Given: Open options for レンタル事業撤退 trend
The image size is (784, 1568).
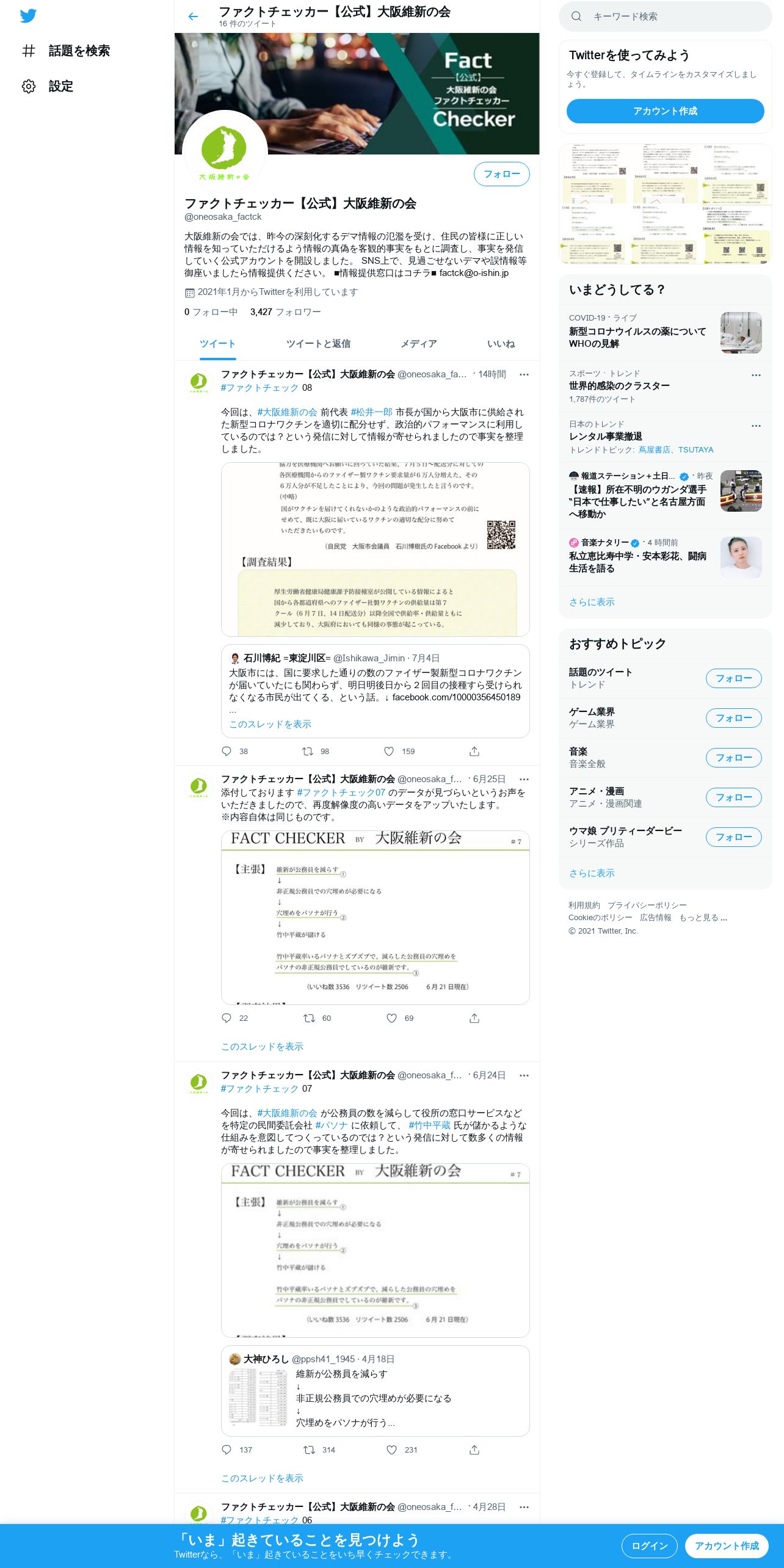Looking at the screenshot, I should [756, 426].
